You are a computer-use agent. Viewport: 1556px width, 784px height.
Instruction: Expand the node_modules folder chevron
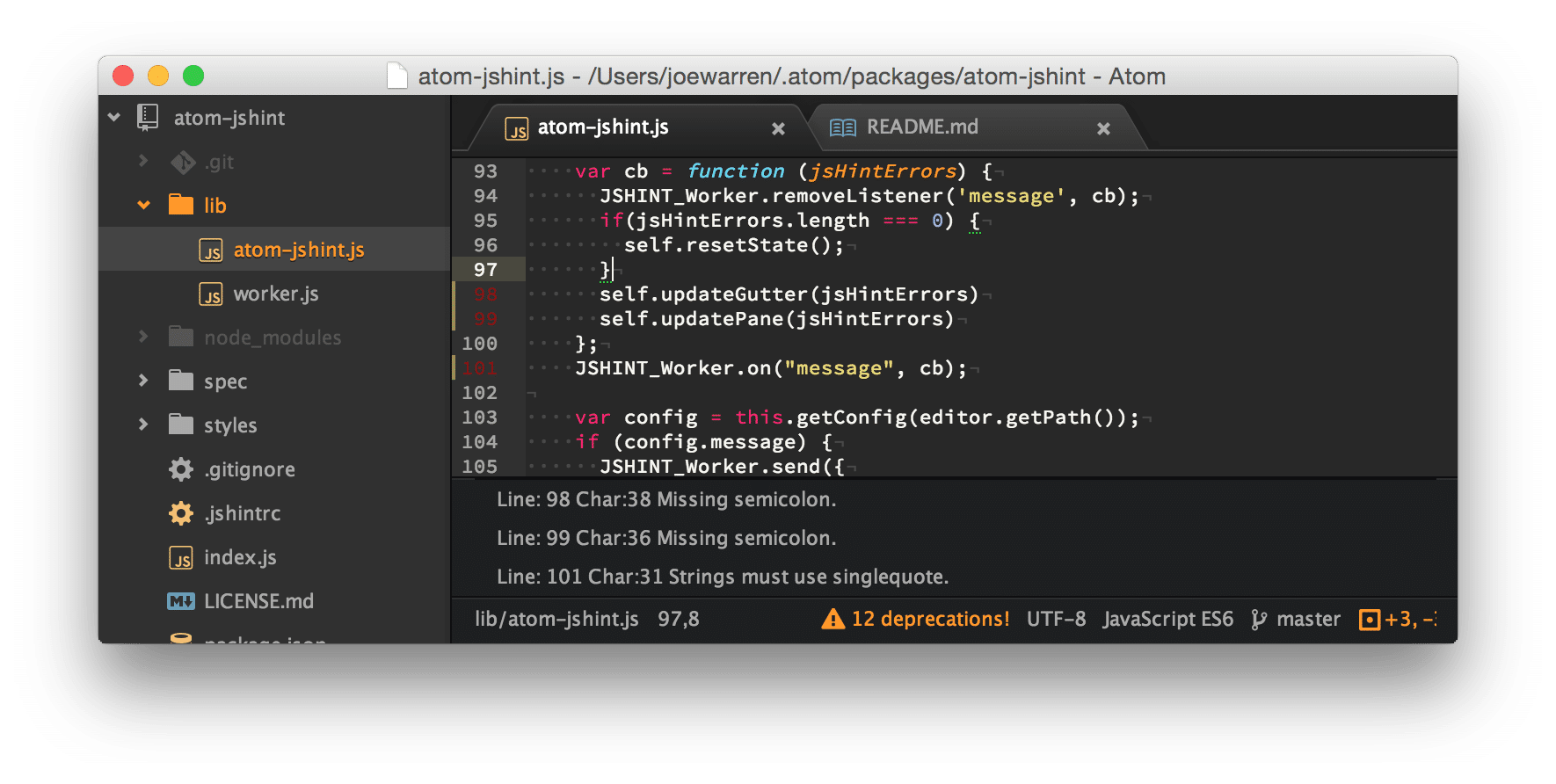click(x=143, y=337)
